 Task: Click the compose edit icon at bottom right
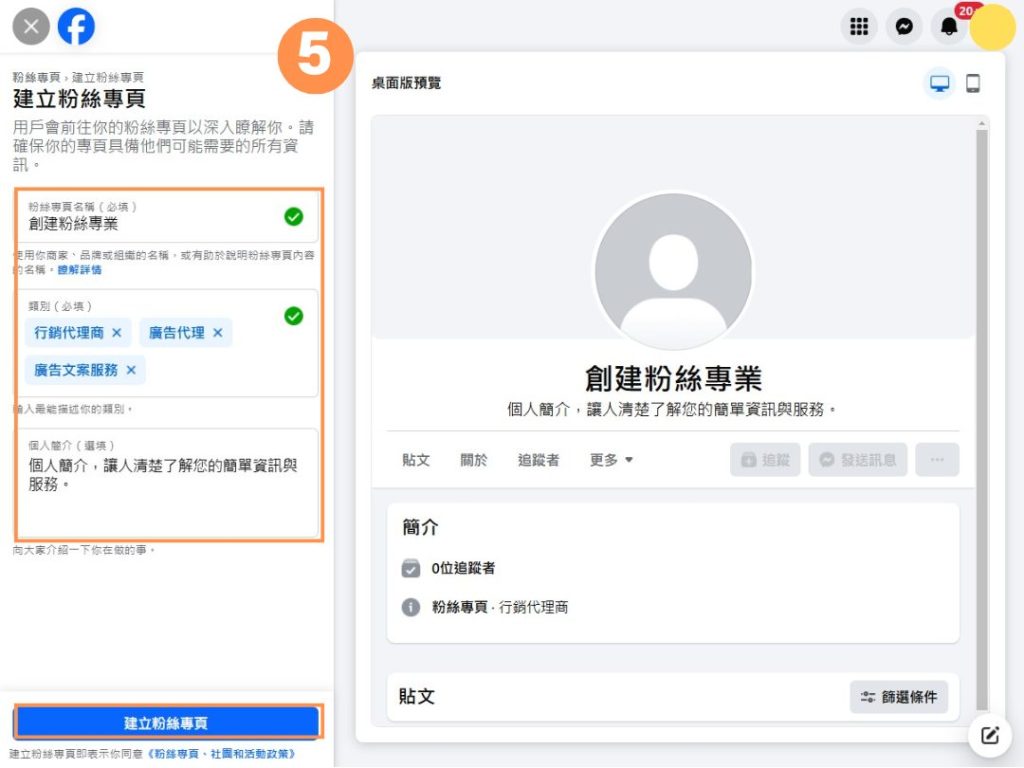[x=990, y=736]
